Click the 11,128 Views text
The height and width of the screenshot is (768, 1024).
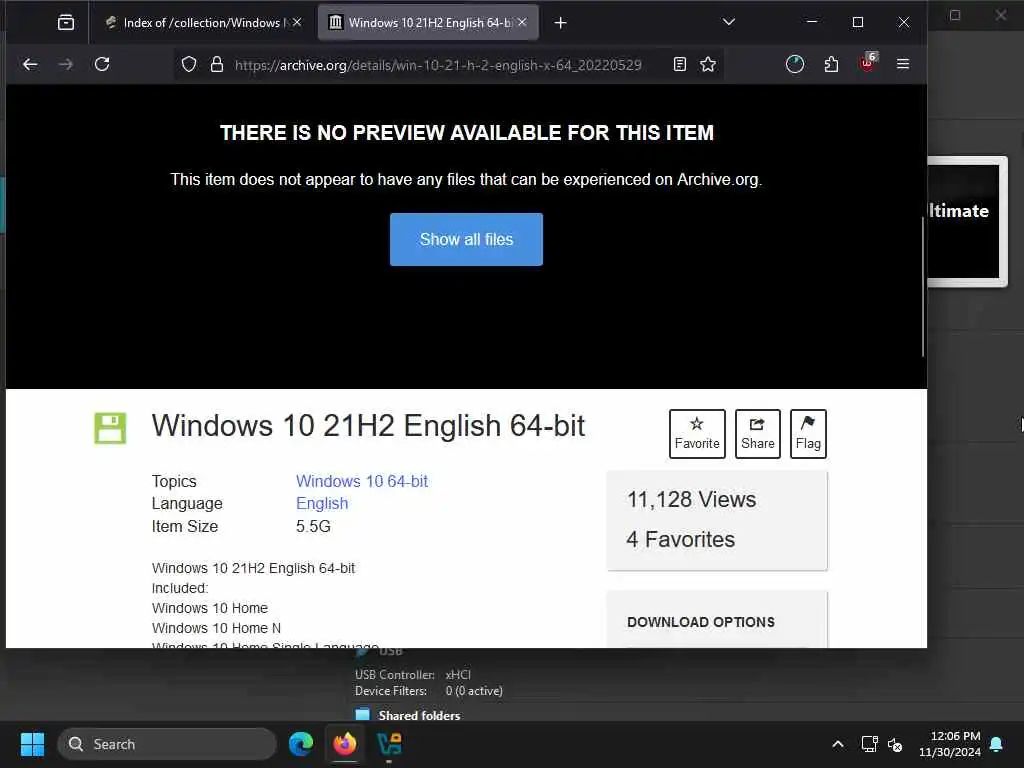[x=692, y=500]
